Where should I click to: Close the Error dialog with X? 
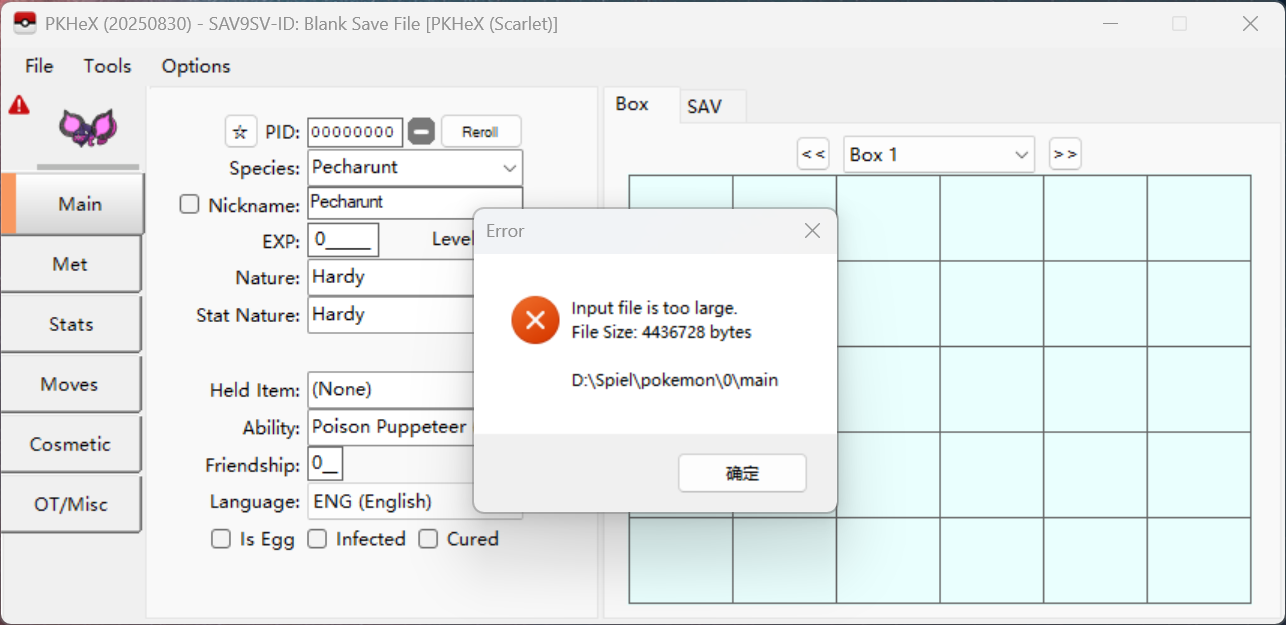[x=812, y=231]
